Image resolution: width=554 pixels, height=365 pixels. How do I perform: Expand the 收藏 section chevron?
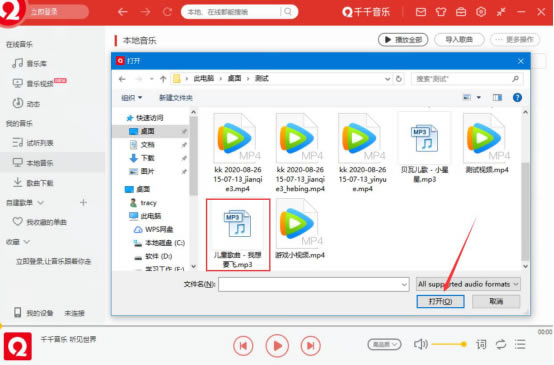(x=27, y=242)
